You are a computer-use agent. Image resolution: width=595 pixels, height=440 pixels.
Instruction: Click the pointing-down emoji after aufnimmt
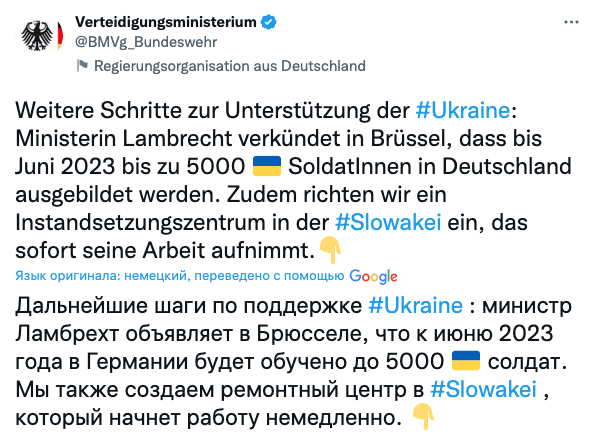(x=330, y=250)
